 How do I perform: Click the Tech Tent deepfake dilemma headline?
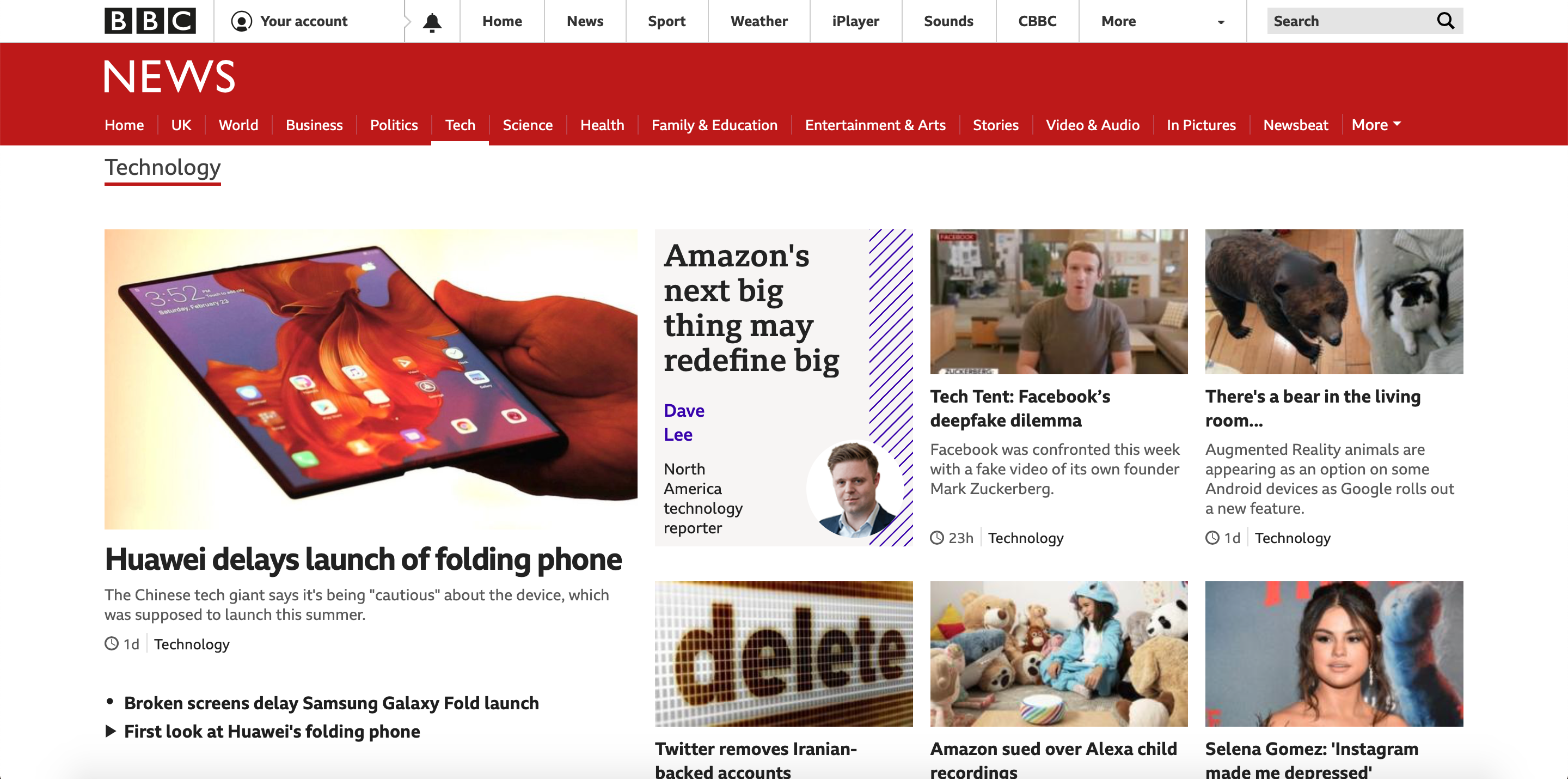point(1020,408)
